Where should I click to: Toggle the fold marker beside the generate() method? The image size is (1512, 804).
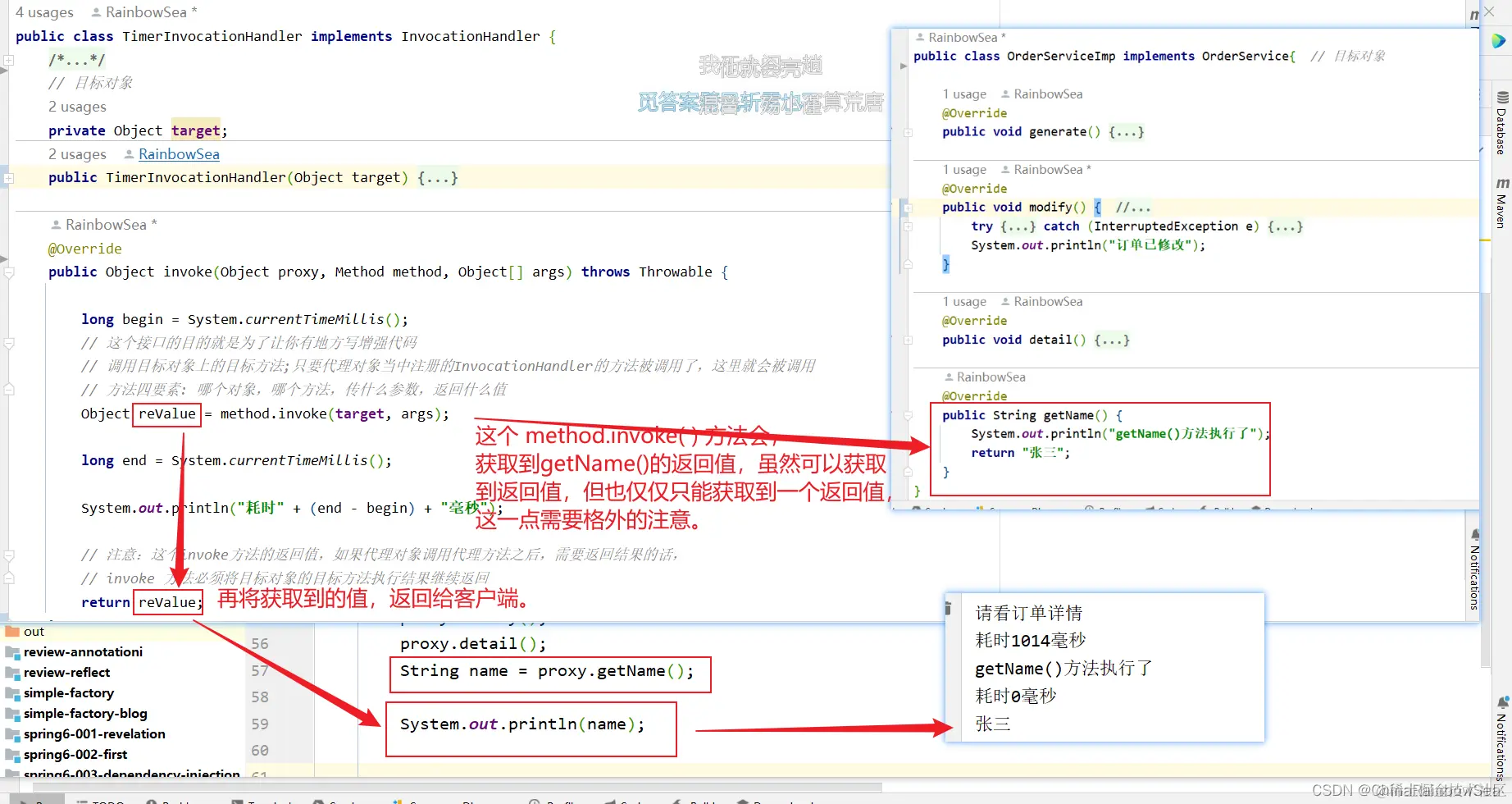[x=908, y=132]
